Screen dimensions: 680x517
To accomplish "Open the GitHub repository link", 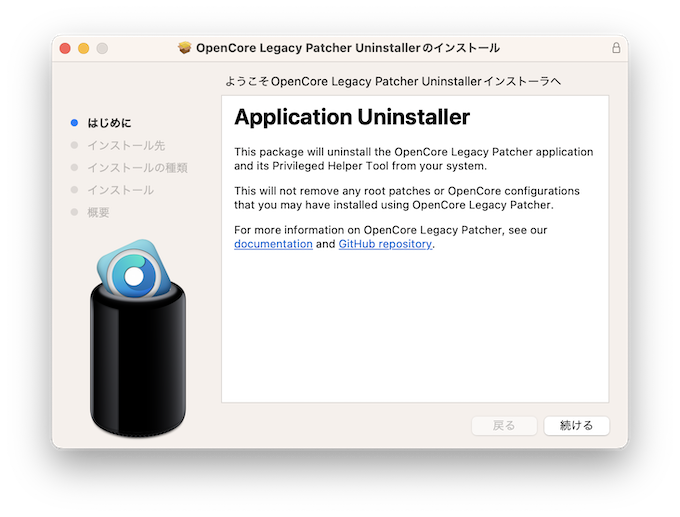I will (385, 244).
